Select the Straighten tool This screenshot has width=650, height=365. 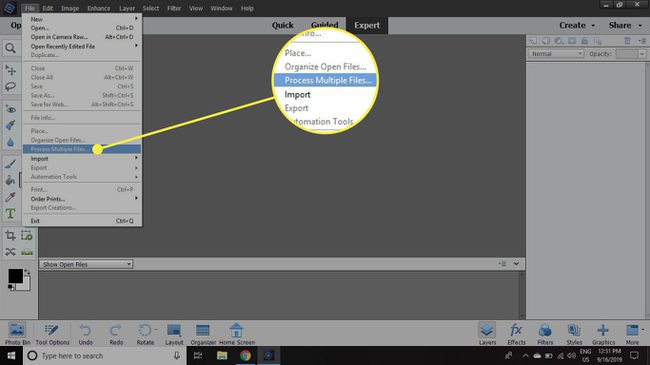27,252
